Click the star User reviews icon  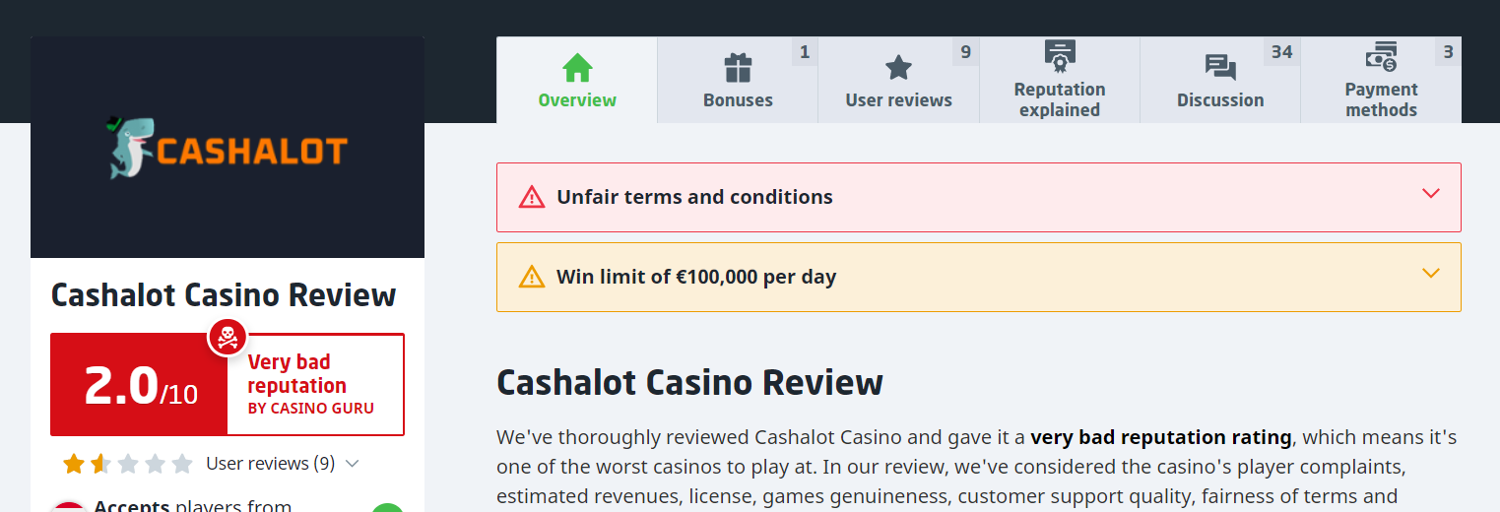coord(899,68)
